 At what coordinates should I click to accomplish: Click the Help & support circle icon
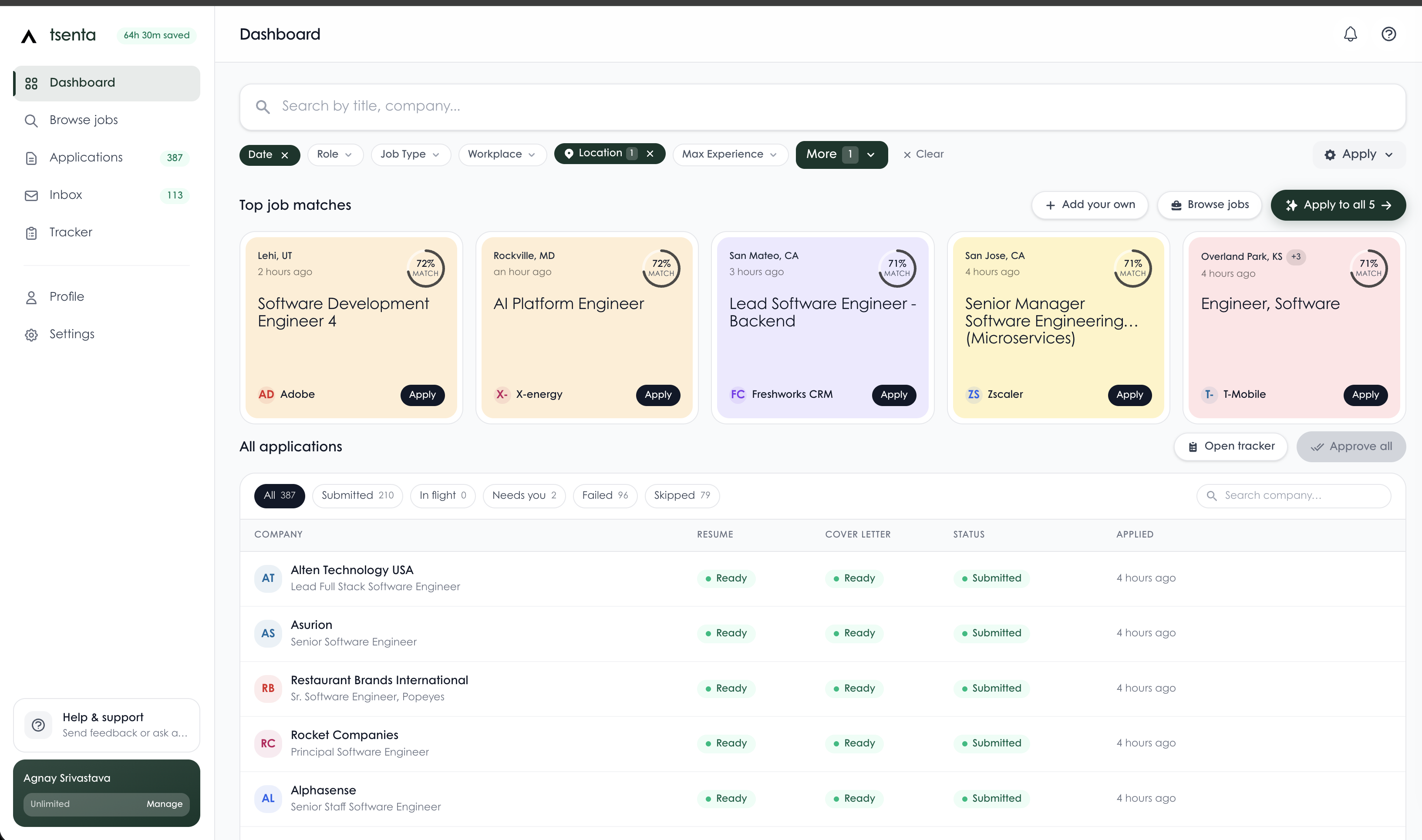pyautogui.click(x=38, y=725)
